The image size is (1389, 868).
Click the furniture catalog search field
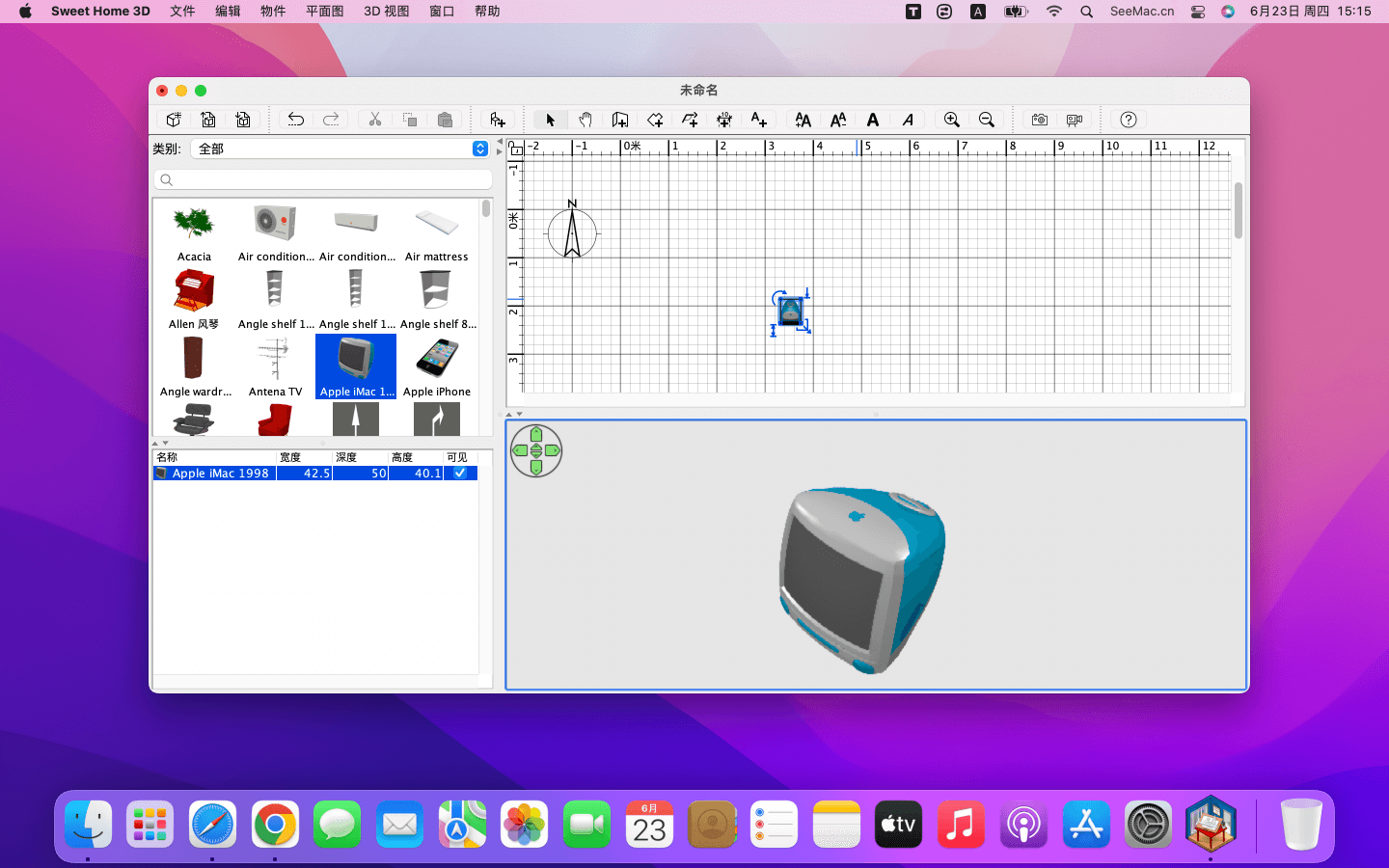click(323, 179)
